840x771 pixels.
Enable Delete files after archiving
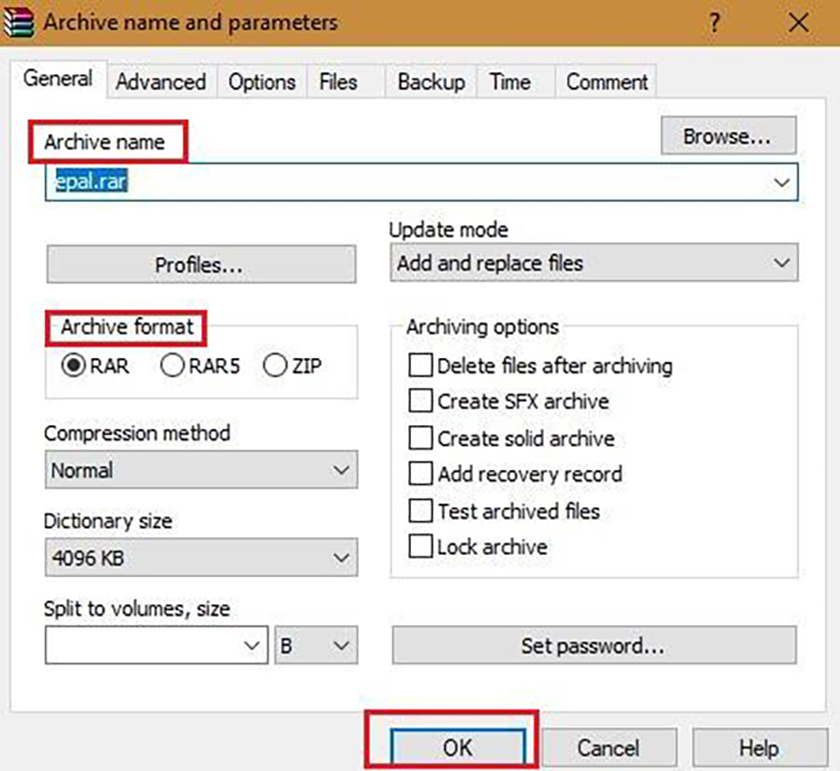click(x=421, y=365)
